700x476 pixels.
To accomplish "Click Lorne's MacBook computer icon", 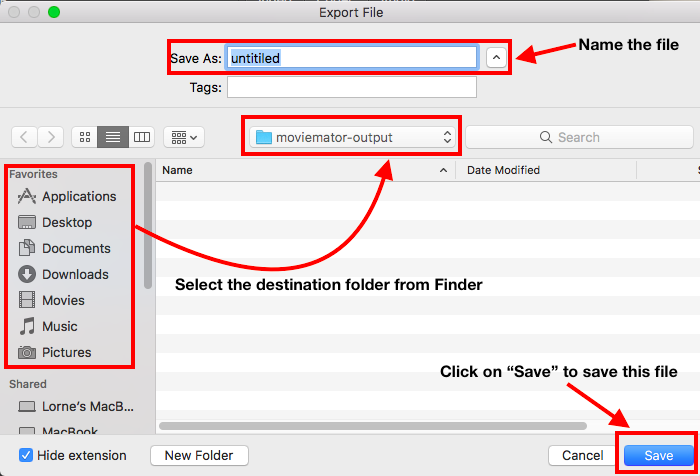I will coord(27,406).
